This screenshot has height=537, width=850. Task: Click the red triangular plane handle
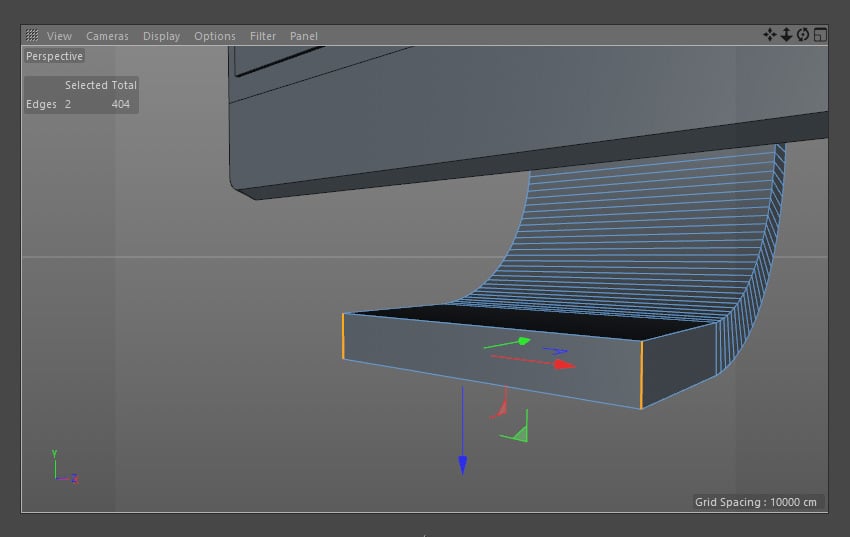[502, 406]
